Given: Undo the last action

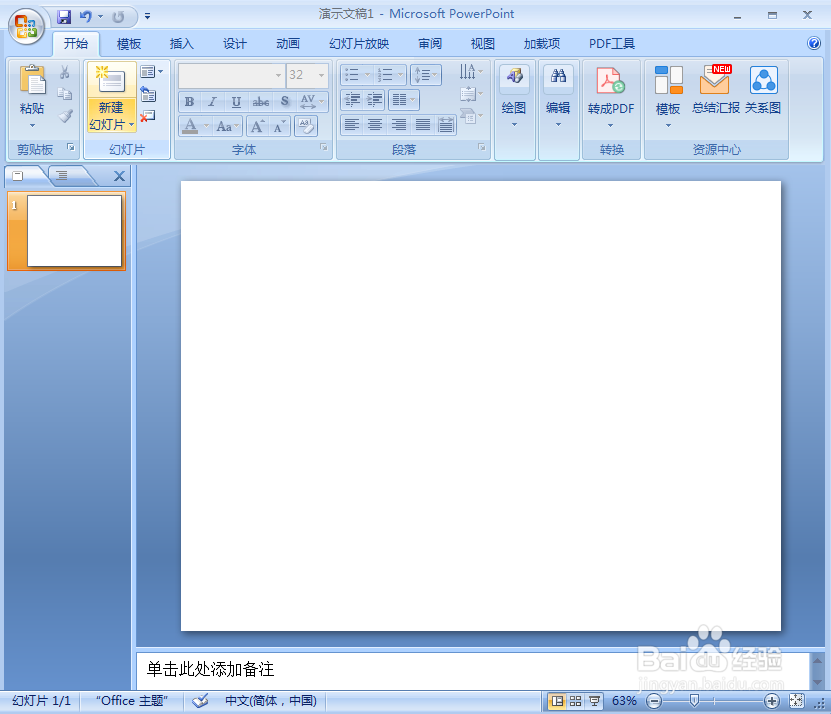Looking at the screenshot, I should (85, 17).
